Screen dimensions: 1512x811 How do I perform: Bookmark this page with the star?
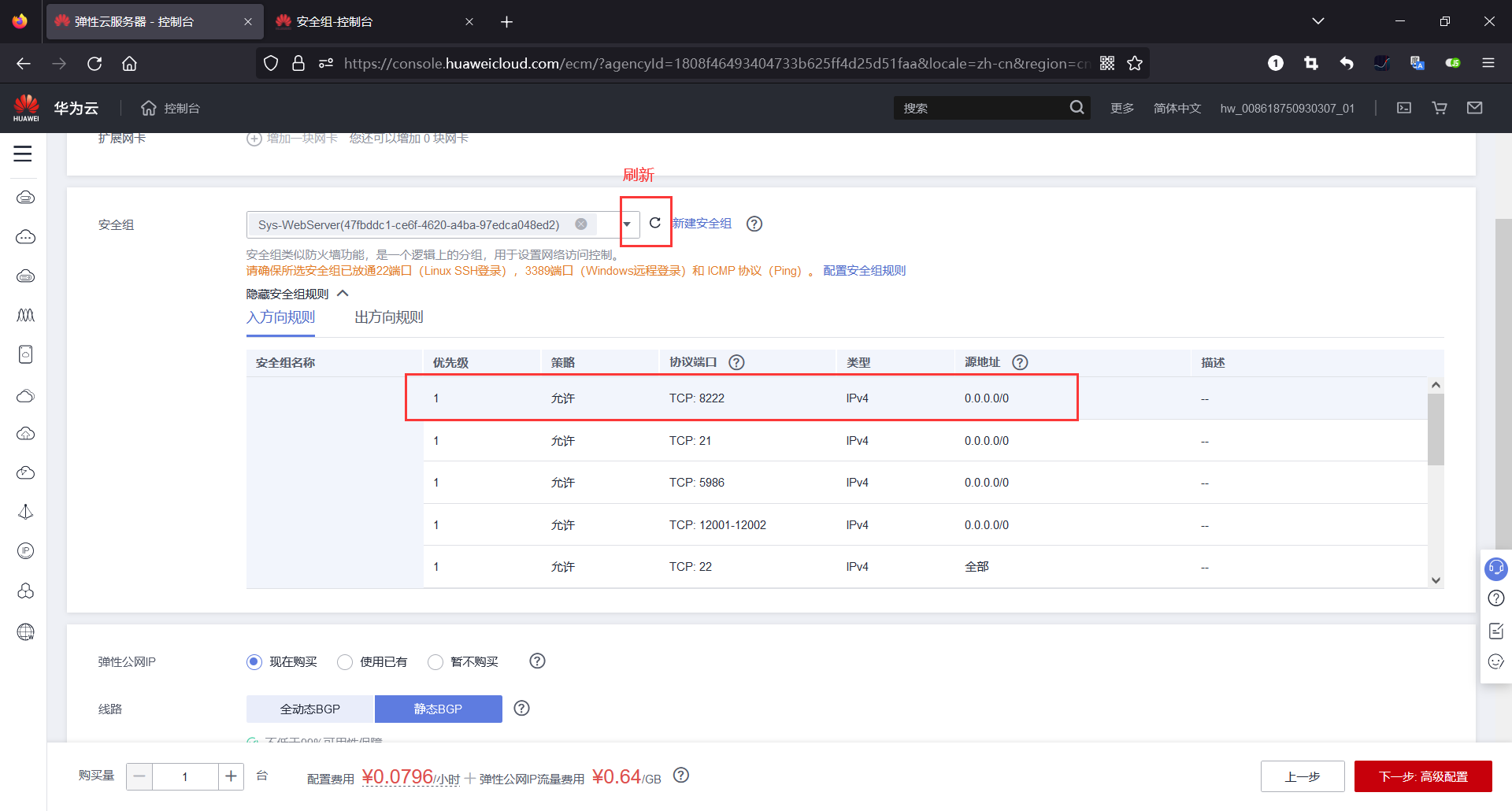tap(1135, 64)
